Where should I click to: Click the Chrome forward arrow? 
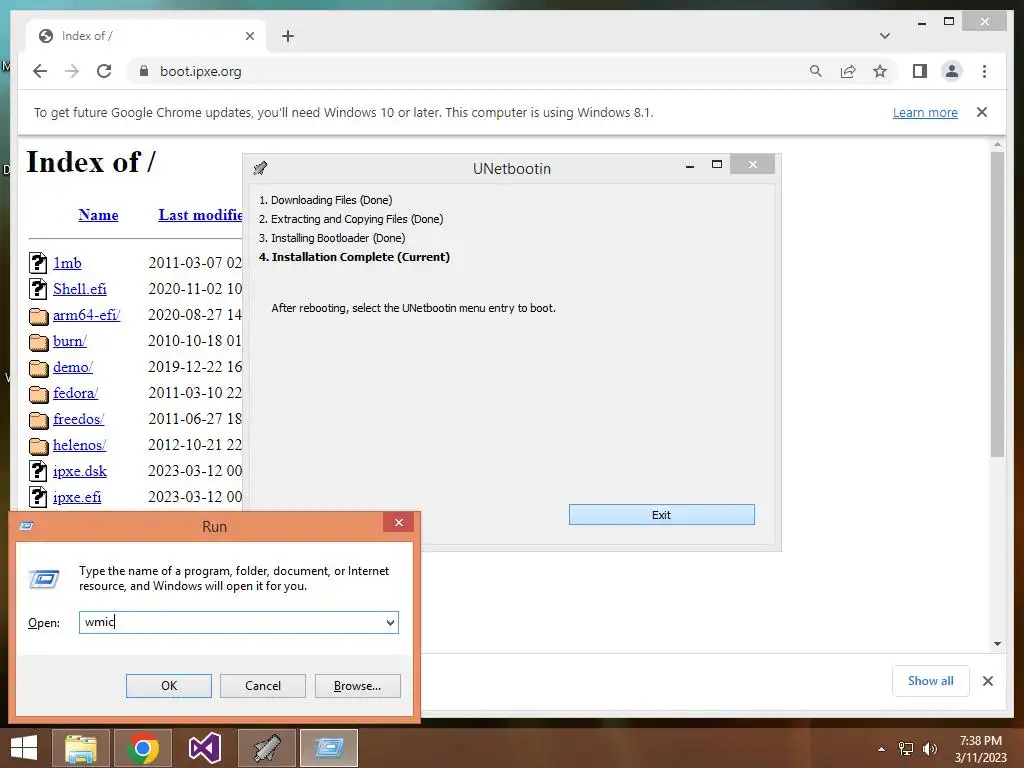tap(72, 71)
